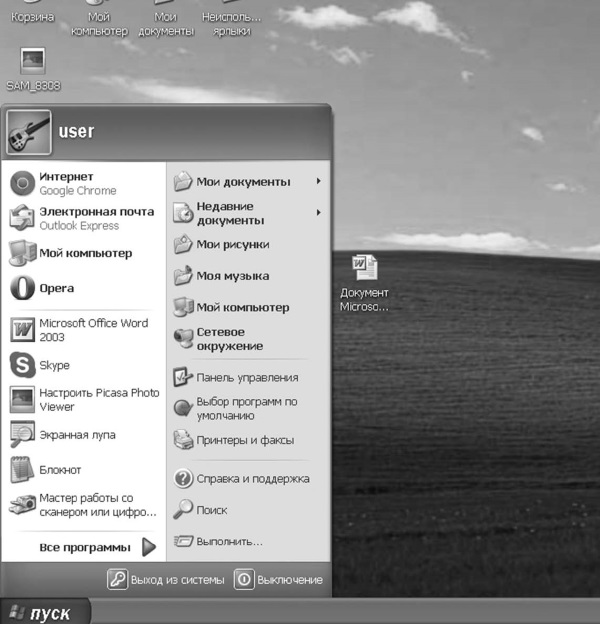Start Microsoft Office Word 2003
Viewport: 600px width, 624px height.
click(22, 330)
